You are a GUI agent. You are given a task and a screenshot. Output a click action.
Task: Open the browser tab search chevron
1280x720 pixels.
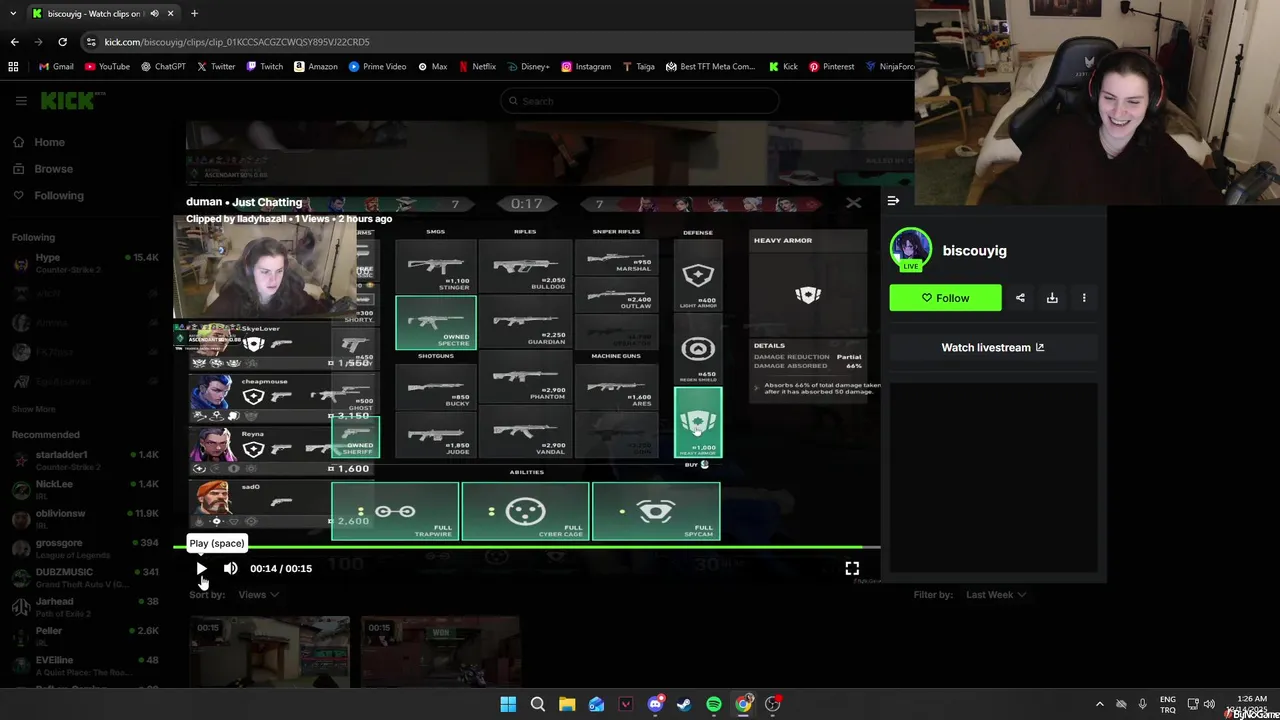tap(12, 13)
